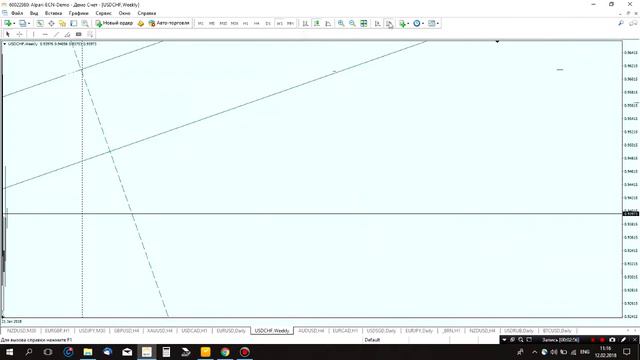Switch chart to W1 timeframe

click(x=280, y=24)
